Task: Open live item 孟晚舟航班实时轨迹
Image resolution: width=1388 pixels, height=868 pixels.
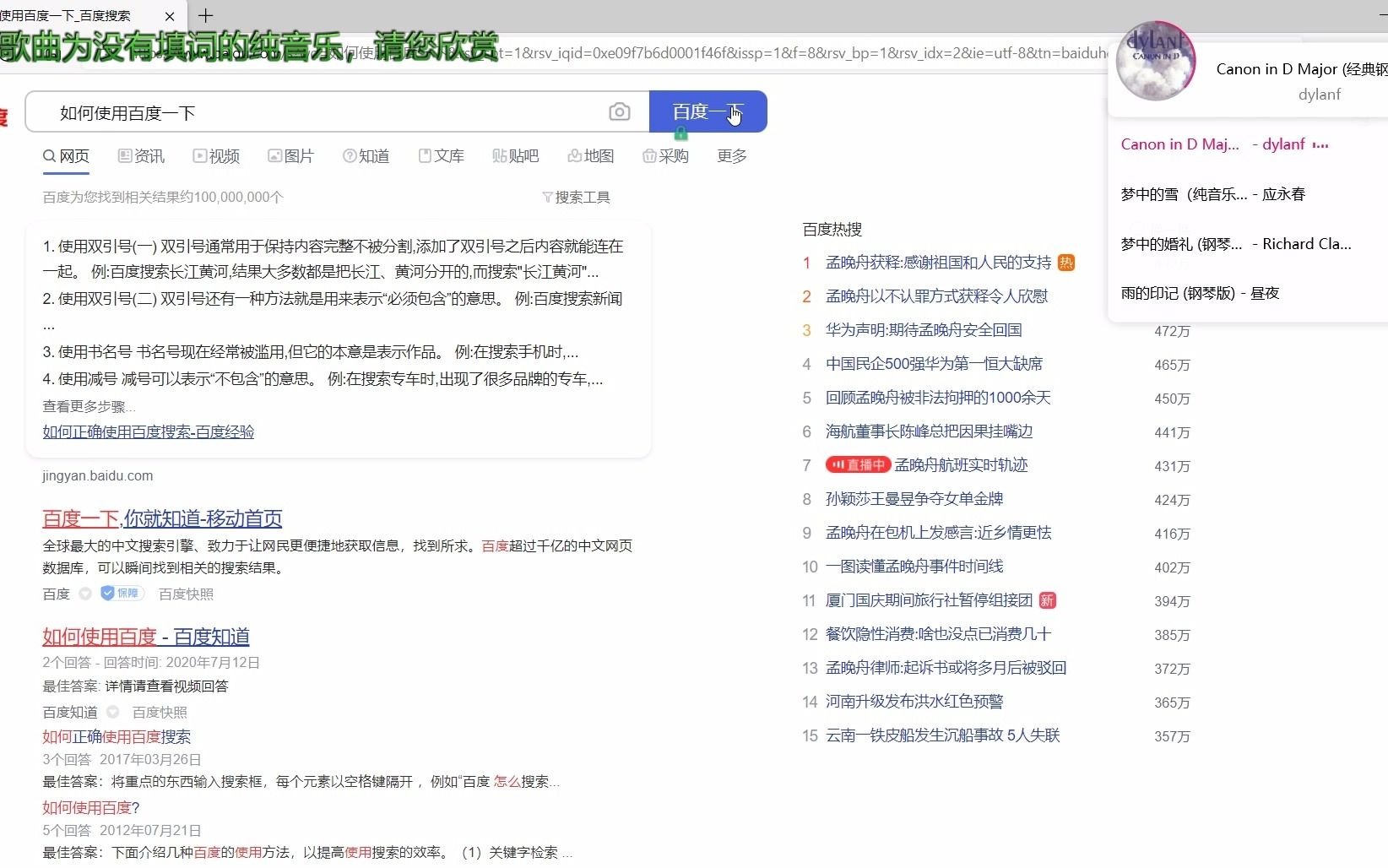Action: pyautogui.click(x=961, y=465)
